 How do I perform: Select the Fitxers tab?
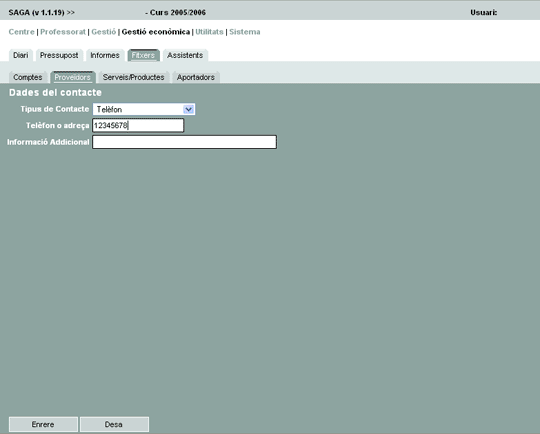click(x=143, y=55)
